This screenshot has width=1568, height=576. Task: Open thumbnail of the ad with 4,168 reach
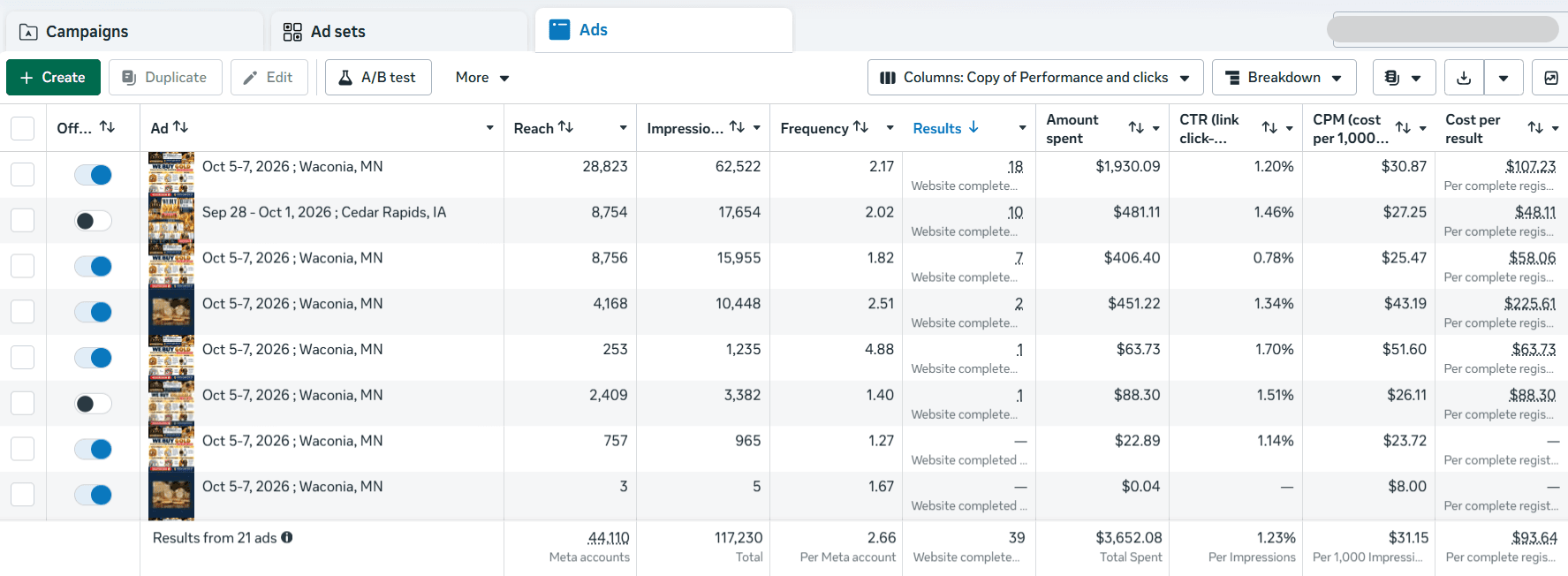coord(171,312)
